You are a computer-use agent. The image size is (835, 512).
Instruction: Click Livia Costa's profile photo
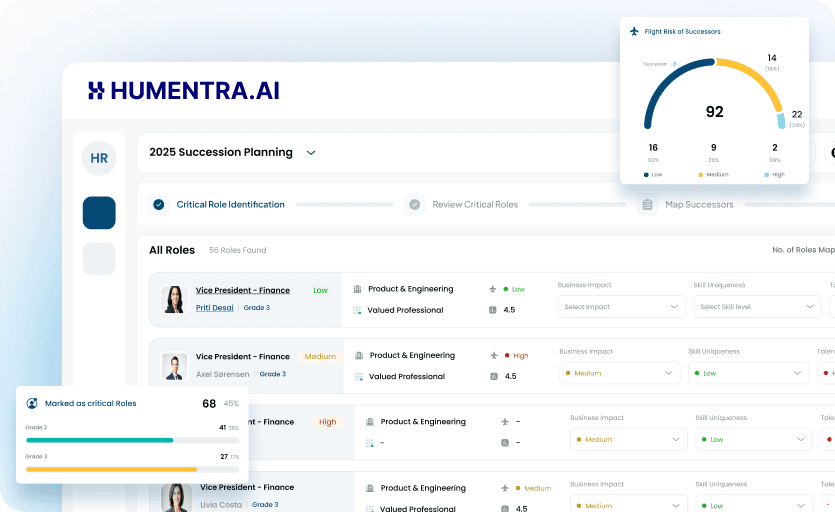[177, 498]
